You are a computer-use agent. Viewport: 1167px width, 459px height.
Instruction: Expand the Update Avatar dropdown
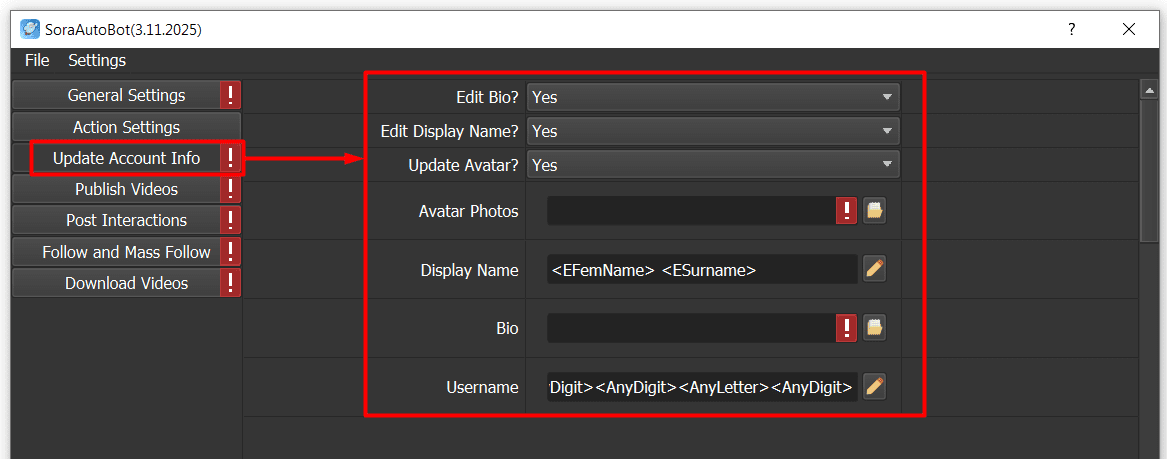pyautogui.click(x=713, y=165)
